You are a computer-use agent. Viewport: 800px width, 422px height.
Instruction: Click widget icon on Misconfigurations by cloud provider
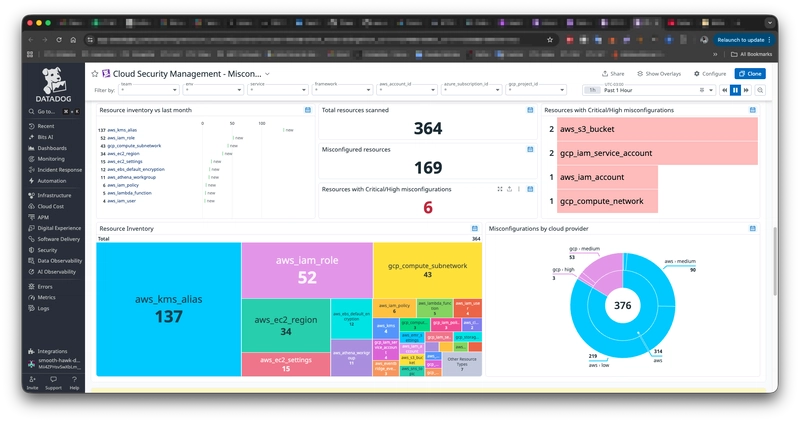tap(753, 229)
